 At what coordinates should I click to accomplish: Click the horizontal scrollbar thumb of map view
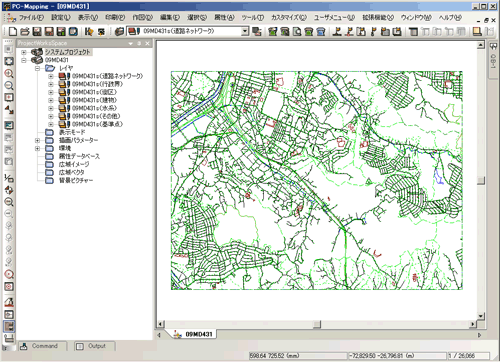coord(317,324)
